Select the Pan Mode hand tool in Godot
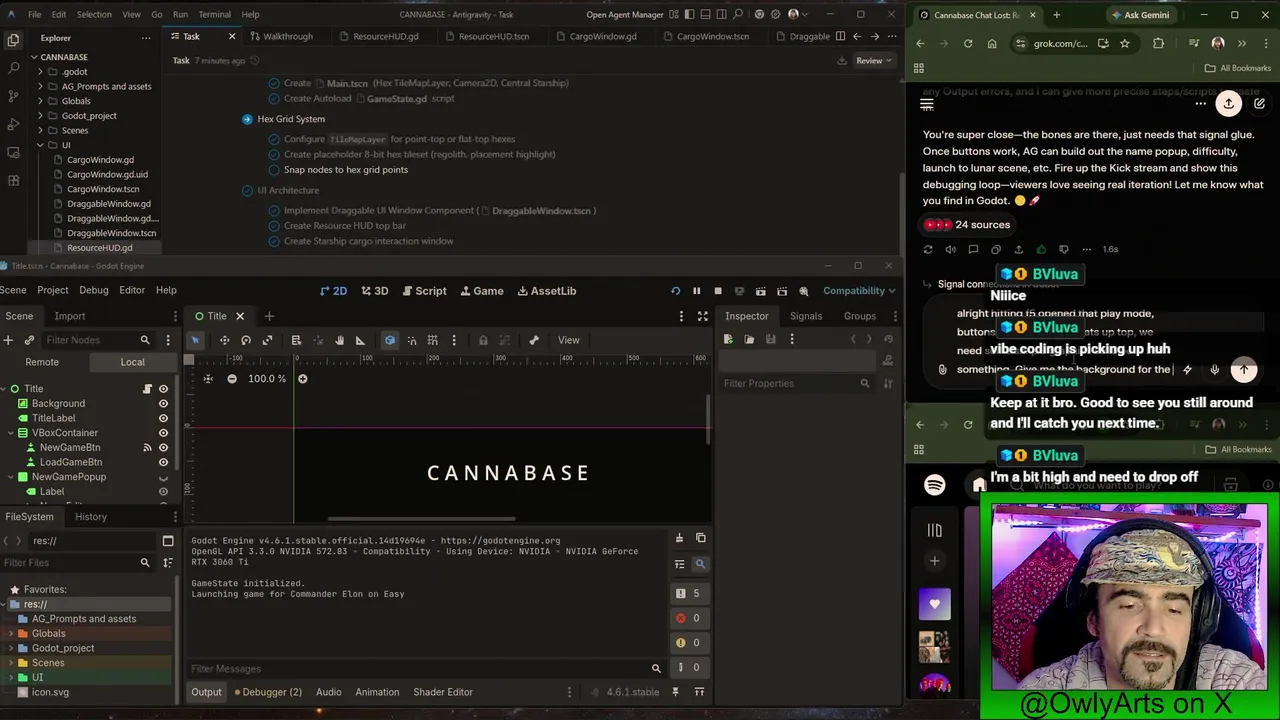Viewport: 1280px width, 720px height. (339, 340)
